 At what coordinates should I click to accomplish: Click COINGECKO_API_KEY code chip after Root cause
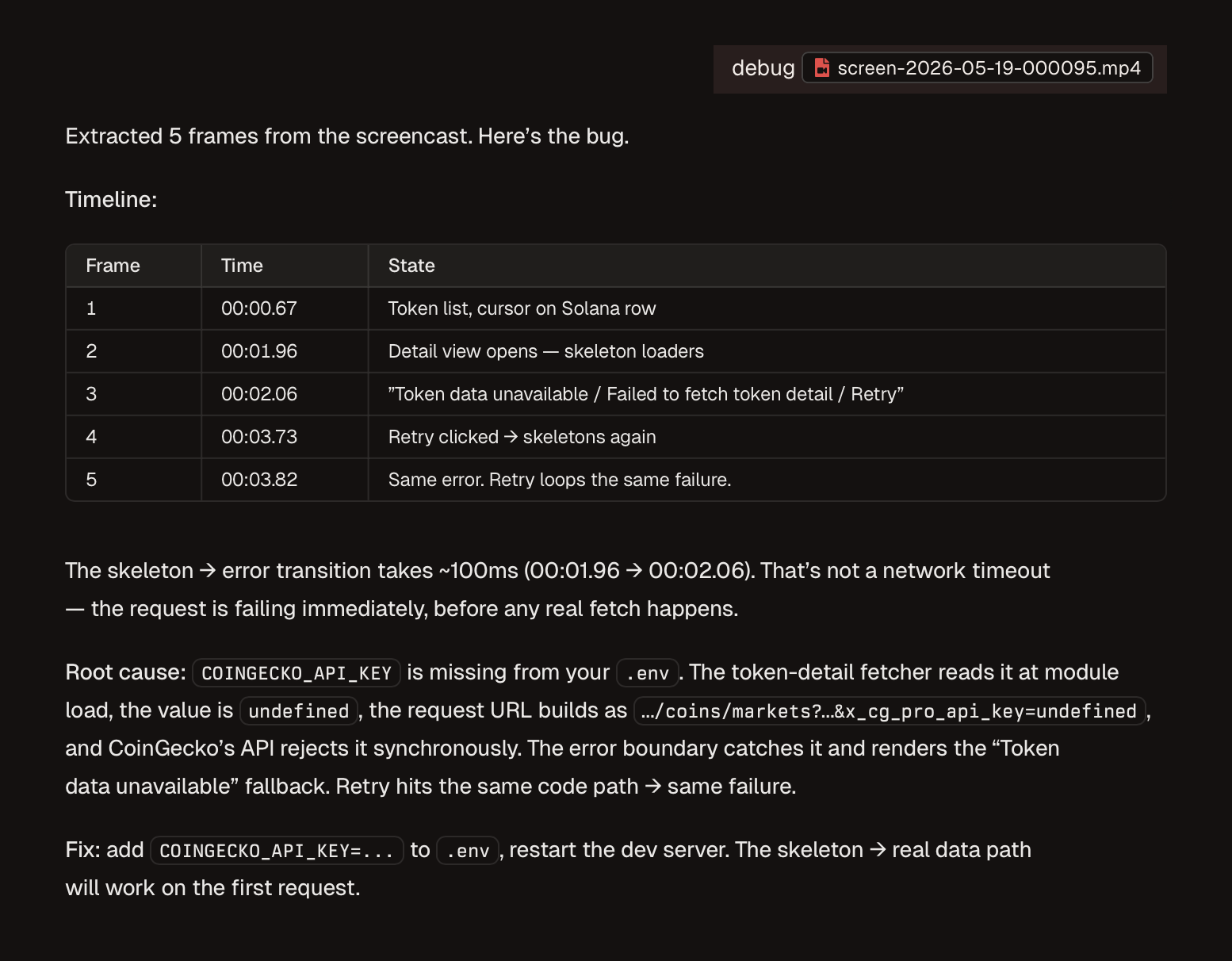[x=297, y=673]
